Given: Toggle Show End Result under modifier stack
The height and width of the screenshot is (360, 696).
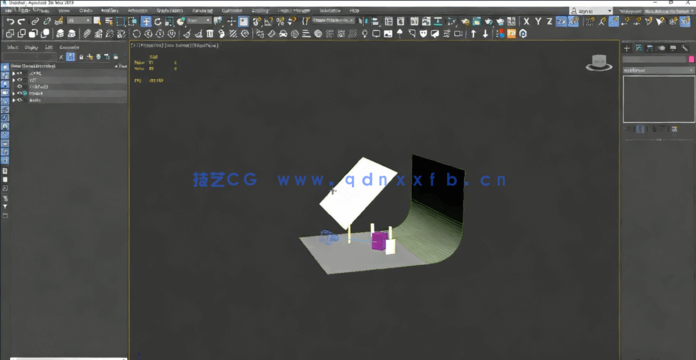Looking at the screenshot, I should click(x=640, y=129).
